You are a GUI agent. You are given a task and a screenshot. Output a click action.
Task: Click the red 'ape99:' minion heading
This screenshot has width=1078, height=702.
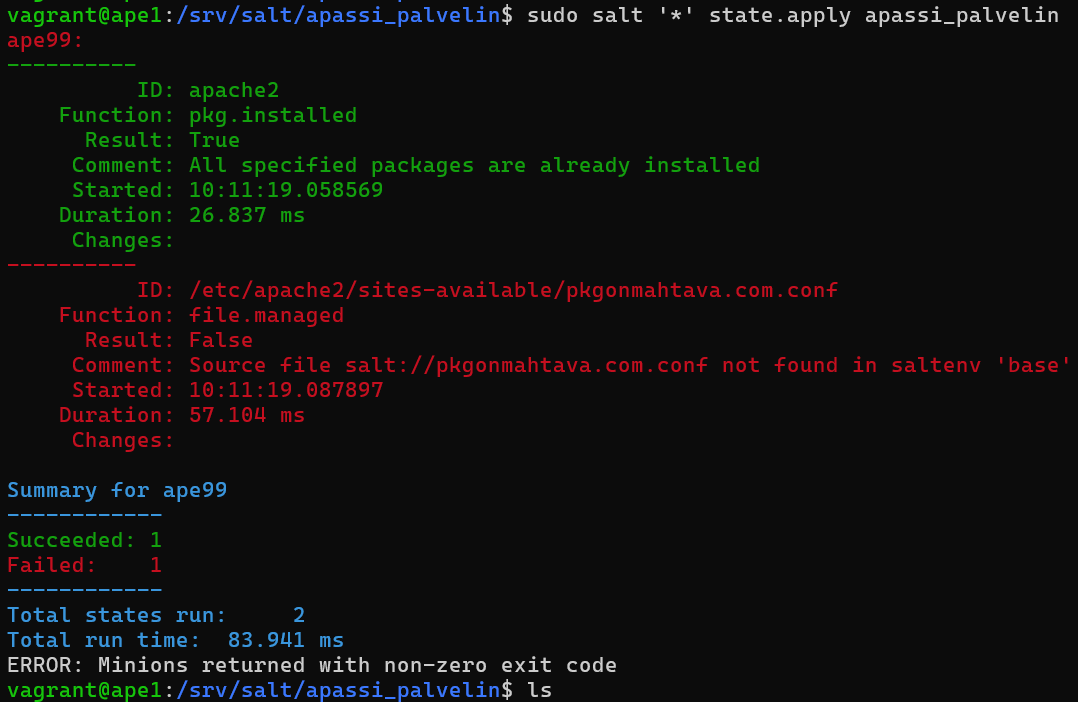point(45,40)
